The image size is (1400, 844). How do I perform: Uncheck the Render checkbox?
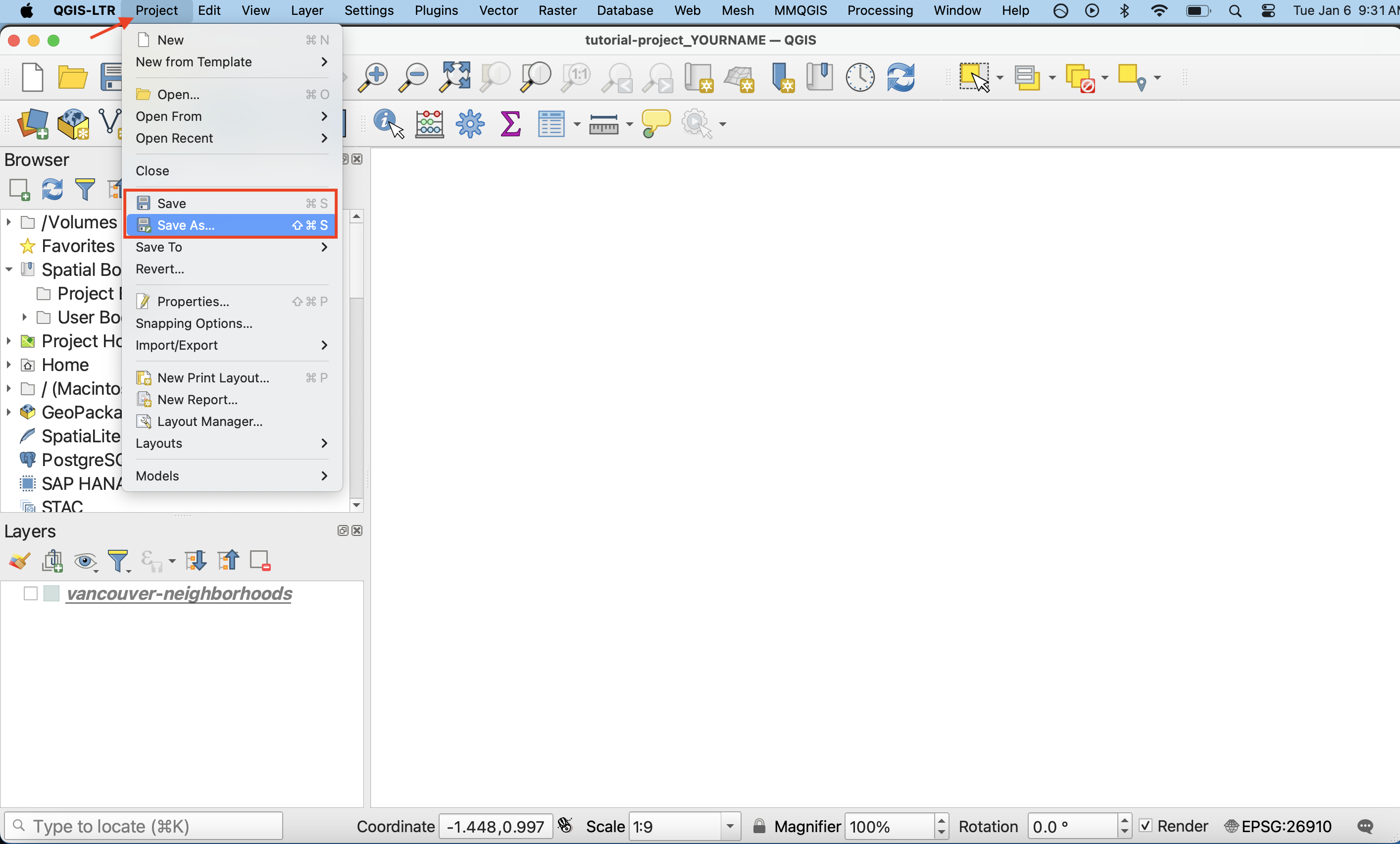pos(1146,826)
